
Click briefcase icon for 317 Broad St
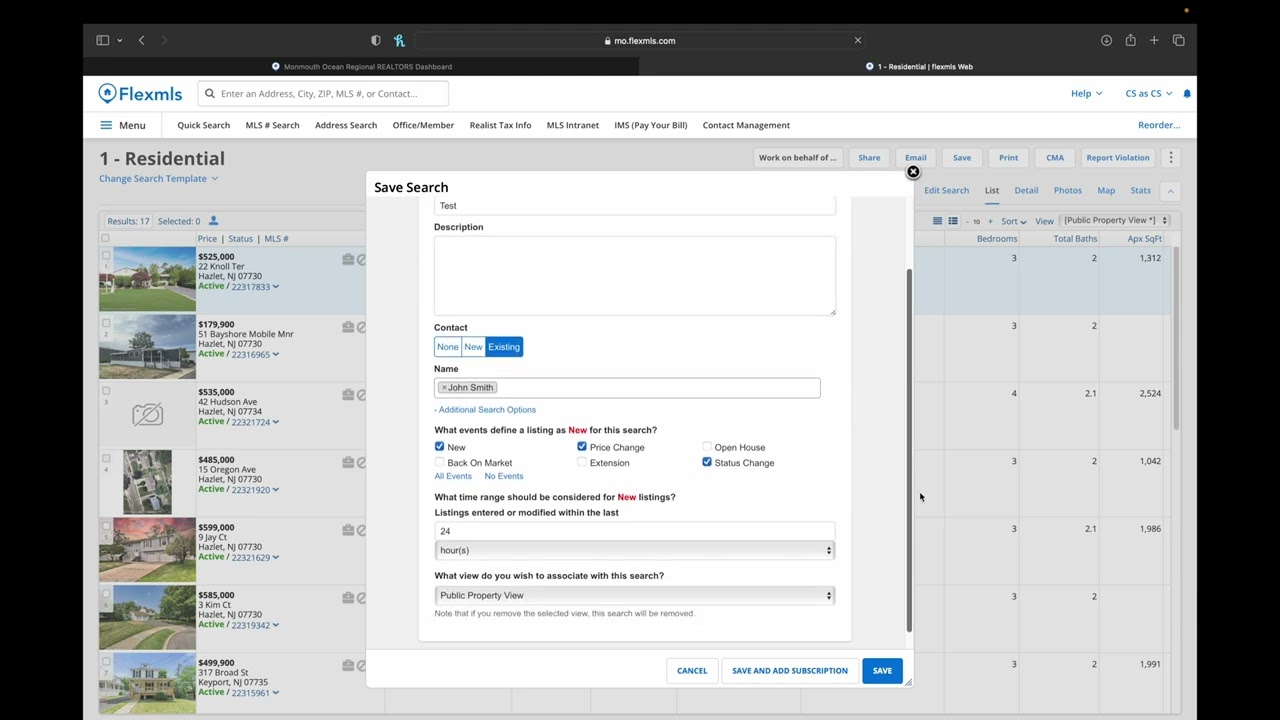[348, 665]
